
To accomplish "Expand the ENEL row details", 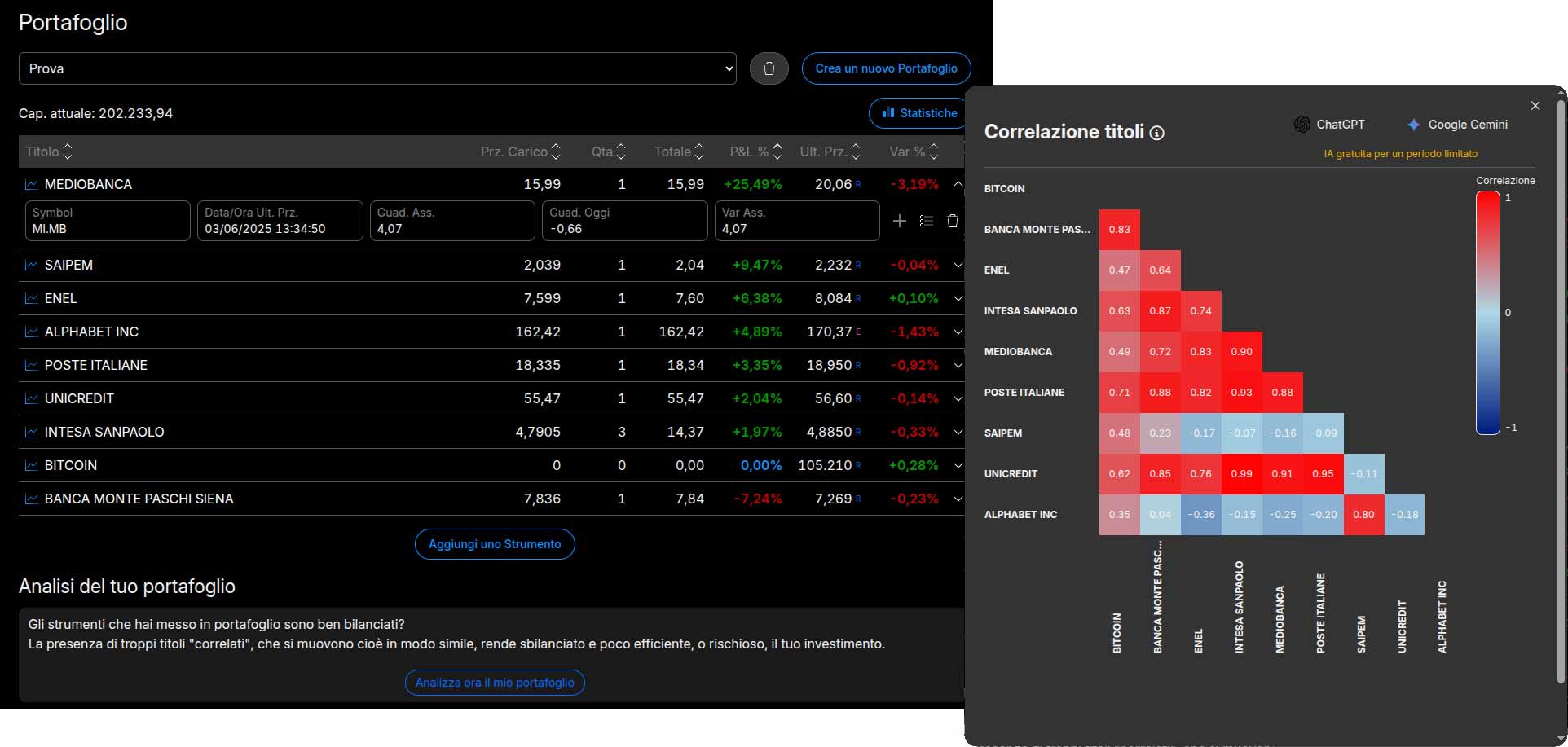I will pos(958,298).
